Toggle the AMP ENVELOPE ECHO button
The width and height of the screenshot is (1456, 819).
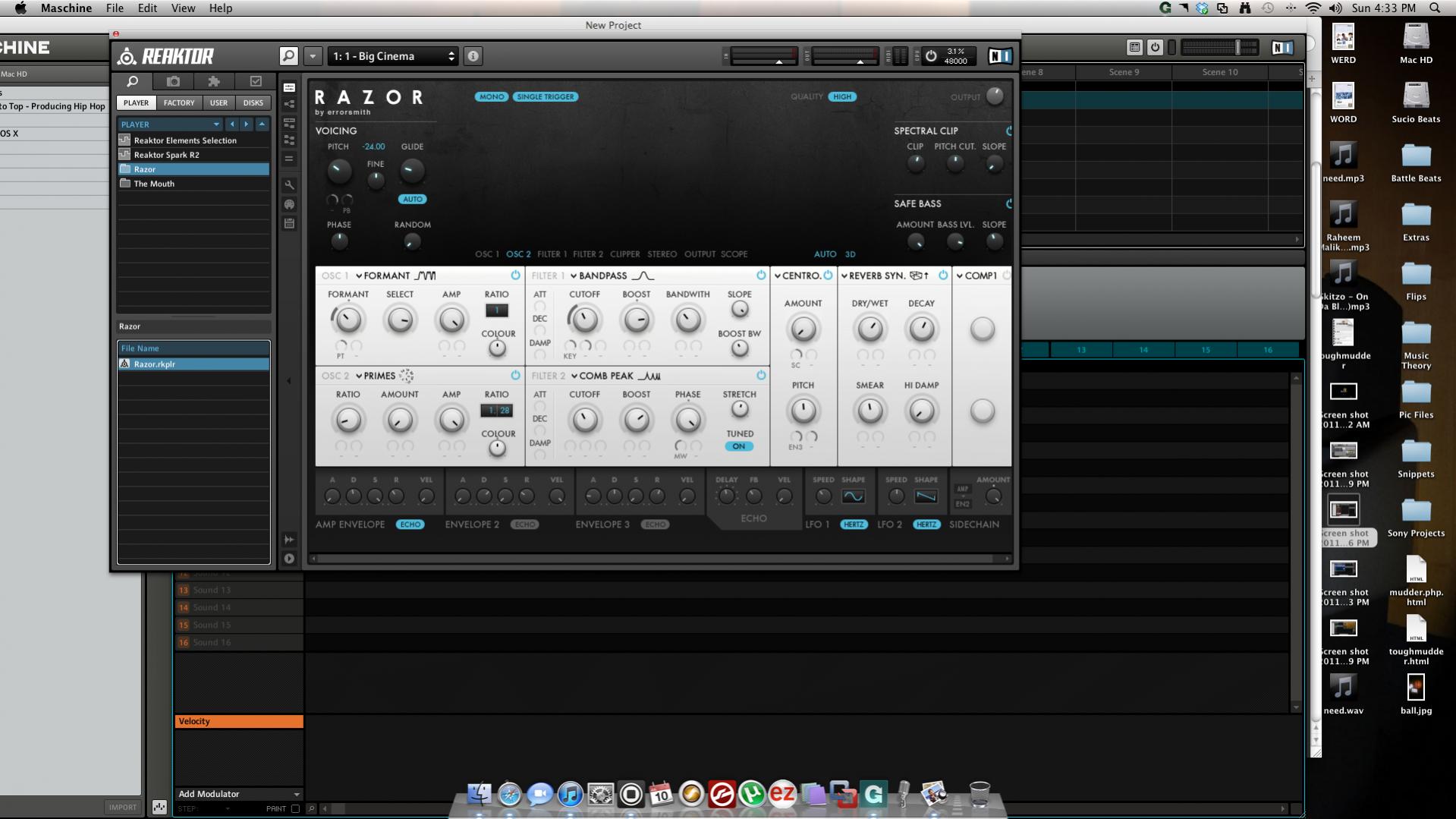(x=410, y=524)
